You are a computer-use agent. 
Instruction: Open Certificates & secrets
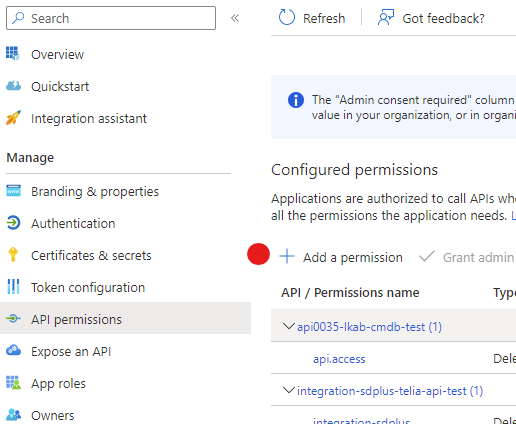pos(91,255)
